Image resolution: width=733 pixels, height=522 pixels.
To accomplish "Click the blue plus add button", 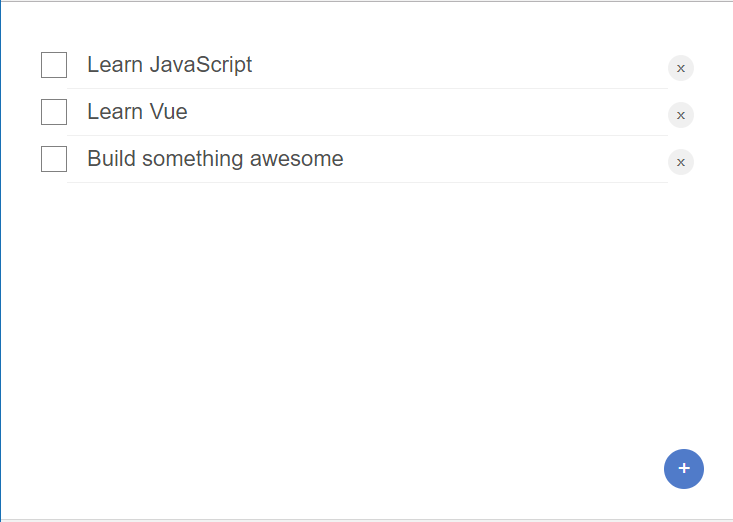I will click(x=684, y=469).
